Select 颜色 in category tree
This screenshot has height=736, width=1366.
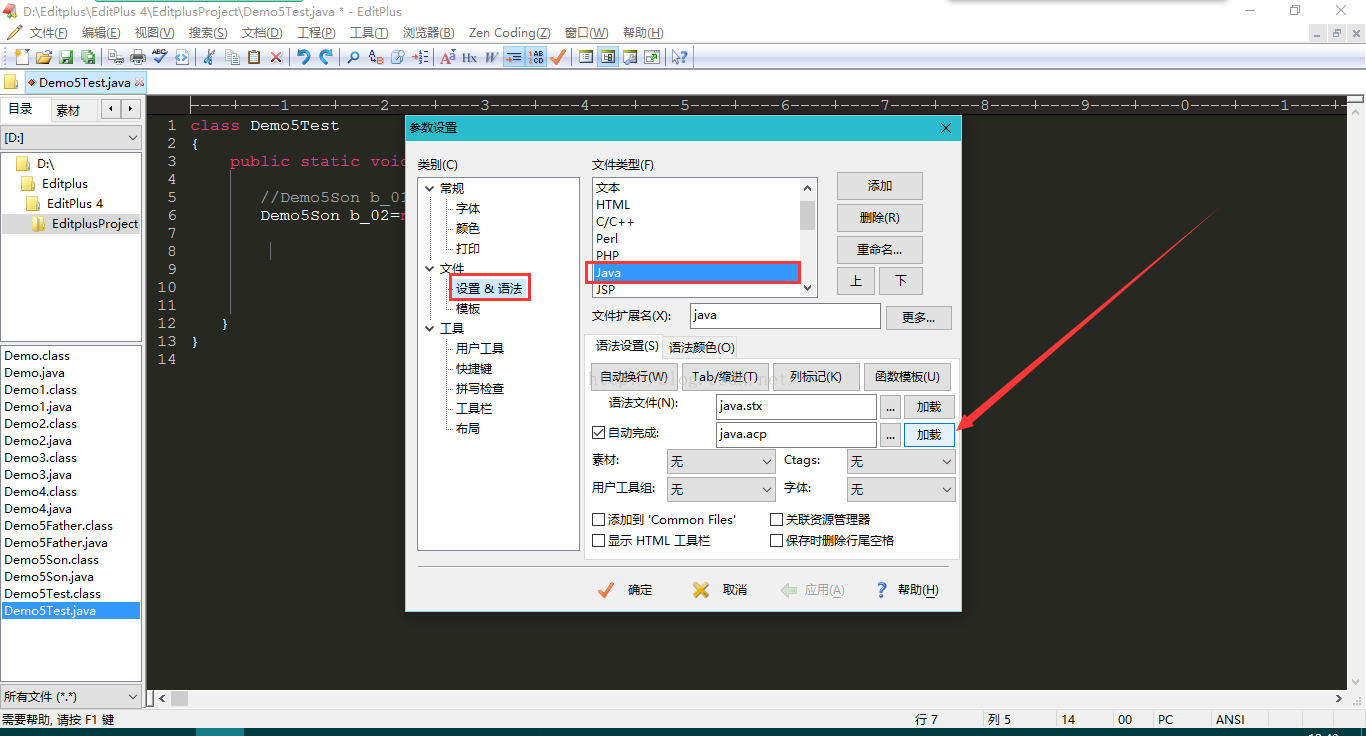click(468, 228)
